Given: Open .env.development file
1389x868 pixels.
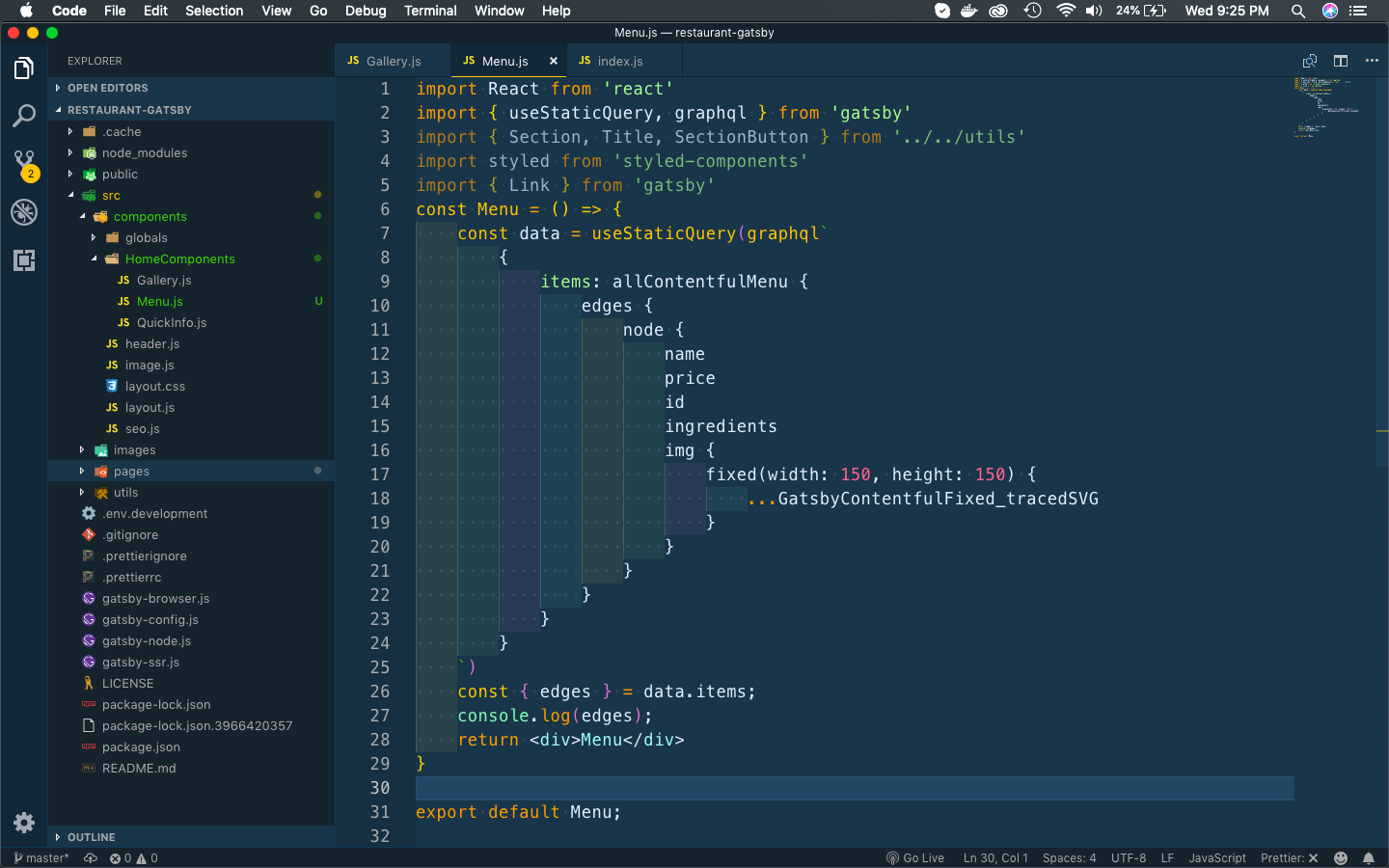Looking at the screenshot, I should click(192, 514).
